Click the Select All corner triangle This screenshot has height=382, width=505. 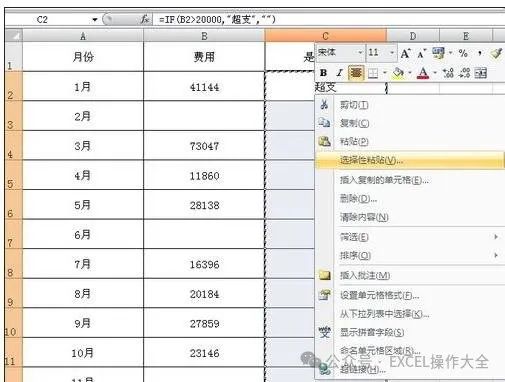[x=14, y=35]
